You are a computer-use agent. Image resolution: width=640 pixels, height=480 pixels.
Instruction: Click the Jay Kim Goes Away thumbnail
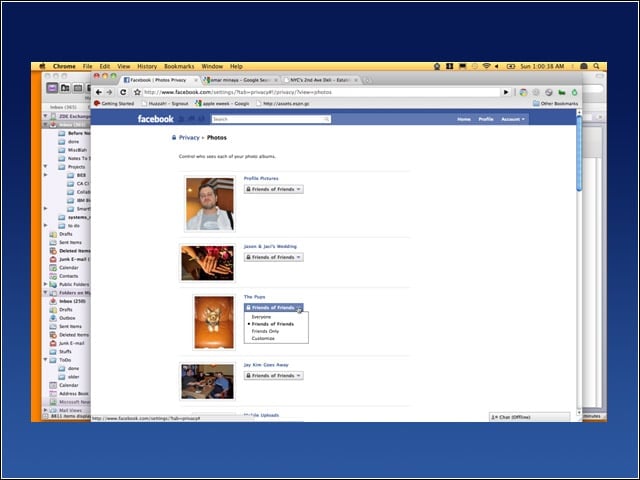(207, 382)
